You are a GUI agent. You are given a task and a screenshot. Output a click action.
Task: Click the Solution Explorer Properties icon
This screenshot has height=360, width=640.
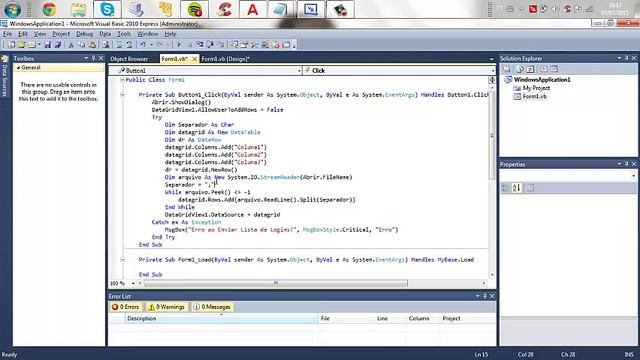point(507,69)
